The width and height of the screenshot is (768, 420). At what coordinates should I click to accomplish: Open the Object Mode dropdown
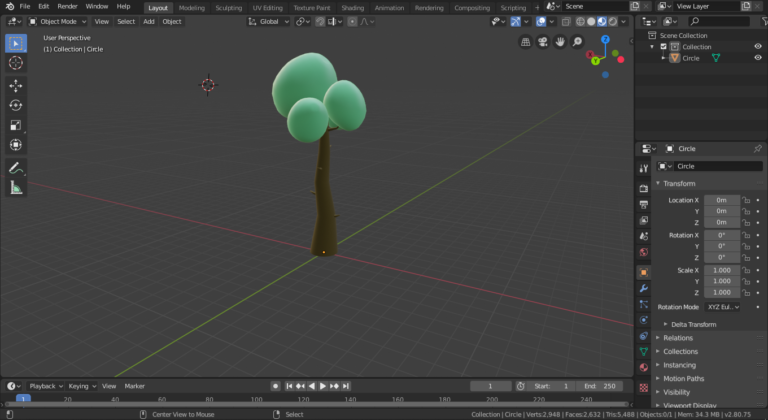click(x=58, y=21)
